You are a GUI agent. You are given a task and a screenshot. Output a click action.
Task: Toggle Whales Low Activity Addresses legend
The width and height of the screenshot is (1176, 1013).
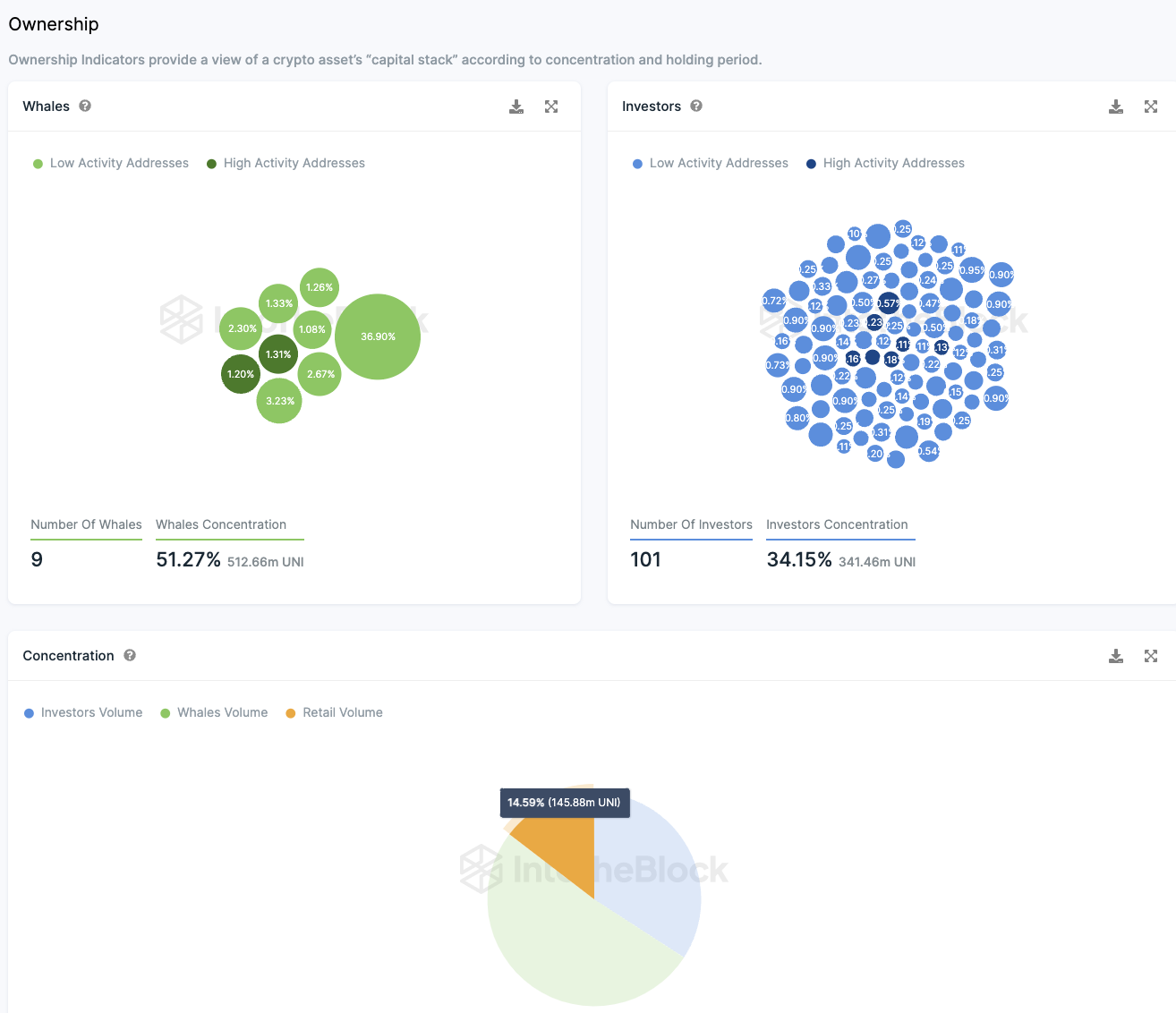[111, 163]
